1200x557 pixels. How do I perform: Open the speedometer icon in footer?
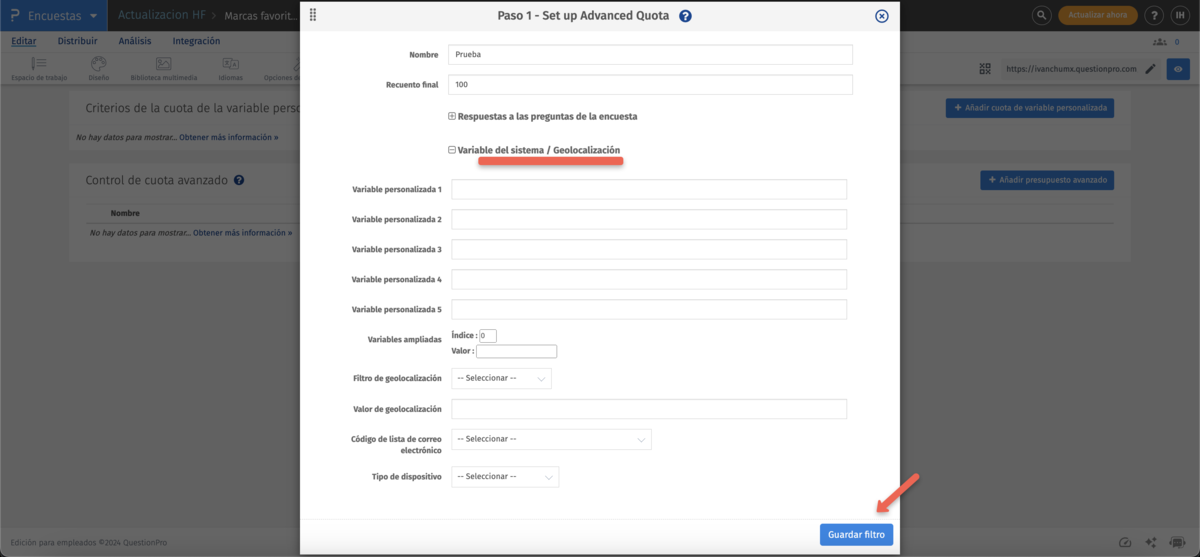pyautogui.click(x=1125, y=542)
